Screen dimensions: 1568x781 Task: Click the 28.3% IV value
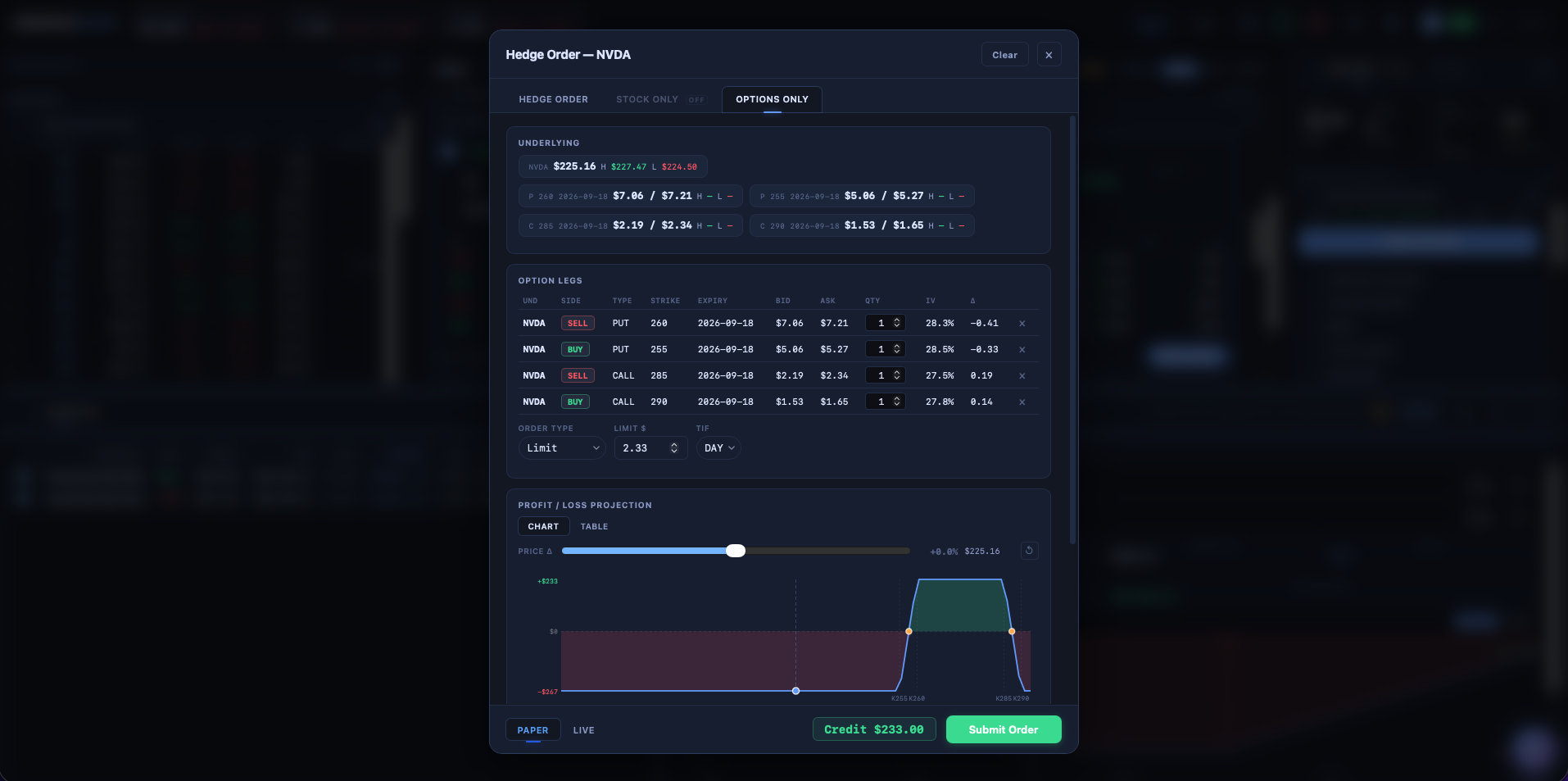[940, 324]
